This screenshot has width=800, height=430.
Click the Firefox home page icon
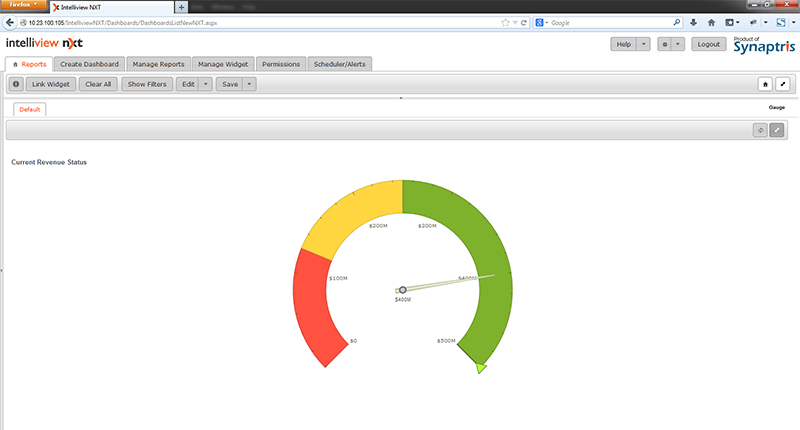click(712, 21)
